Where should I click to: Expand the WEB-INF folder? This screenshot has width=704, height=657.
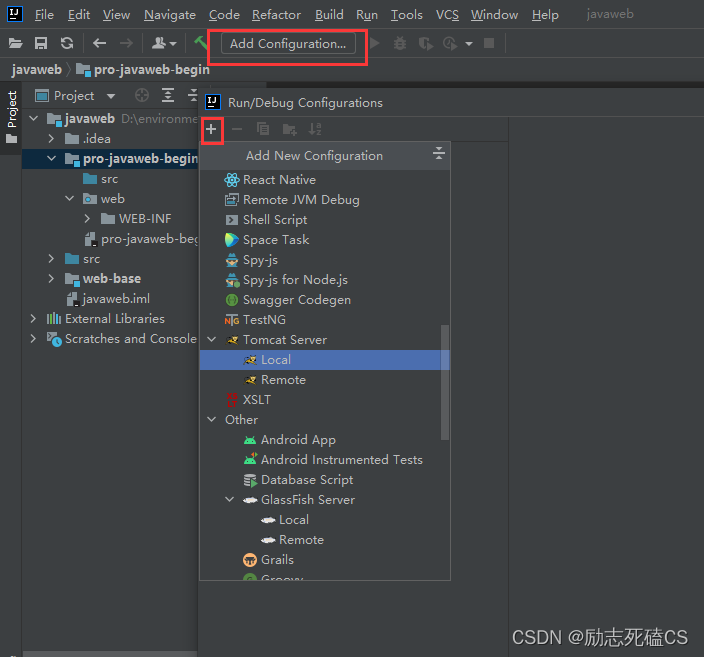click(x=87, y=219)
